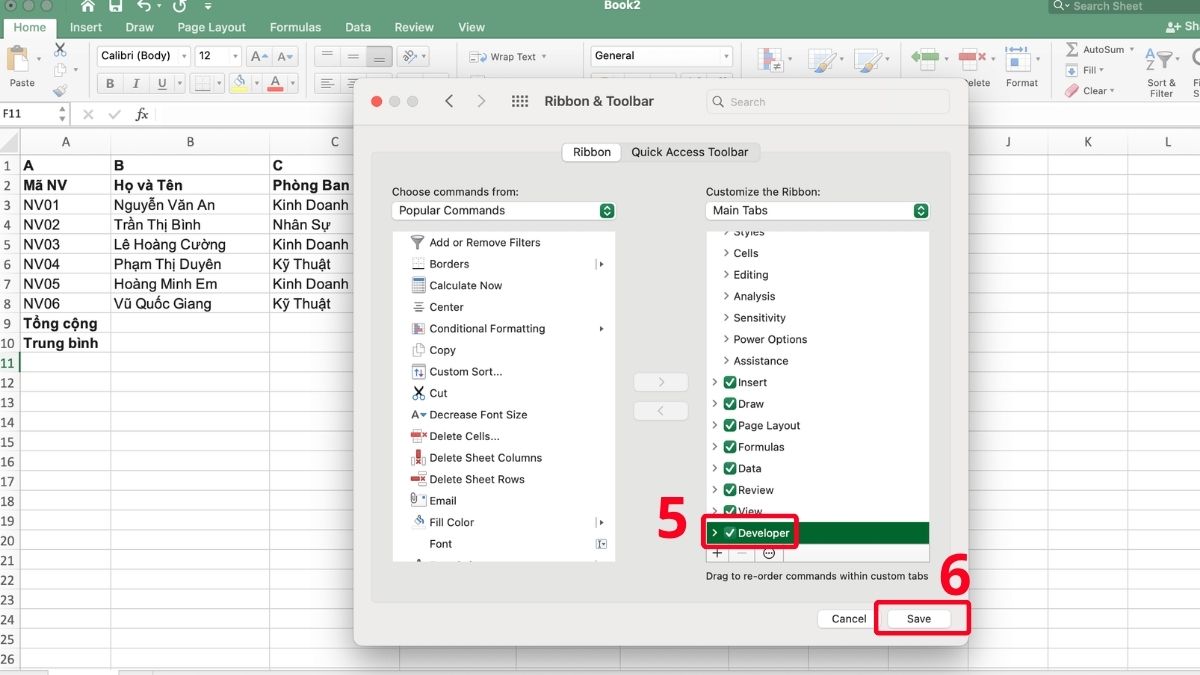Click the Cancel button in dialog
Image resolution: width=1200 pixels, height=675 pixels.
(849, 619)
